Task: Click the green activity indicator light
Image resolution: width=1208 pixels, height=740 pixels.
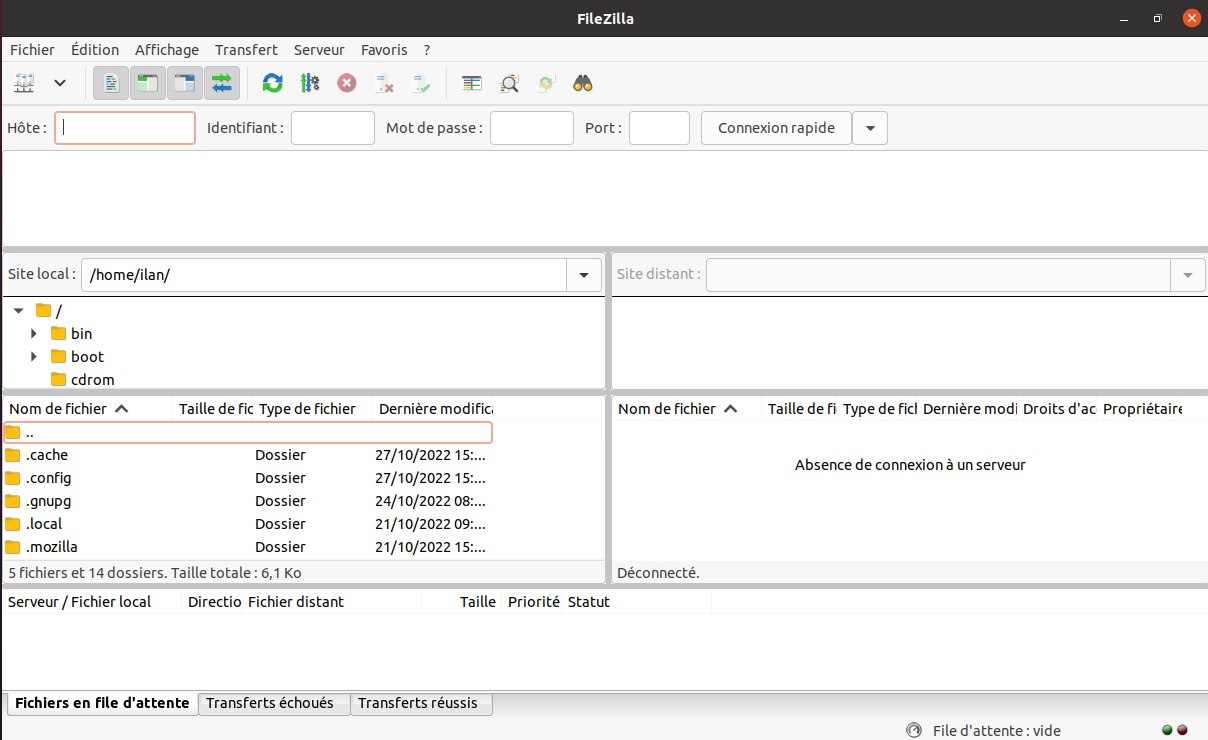Action: click(x=1168, y=730)
